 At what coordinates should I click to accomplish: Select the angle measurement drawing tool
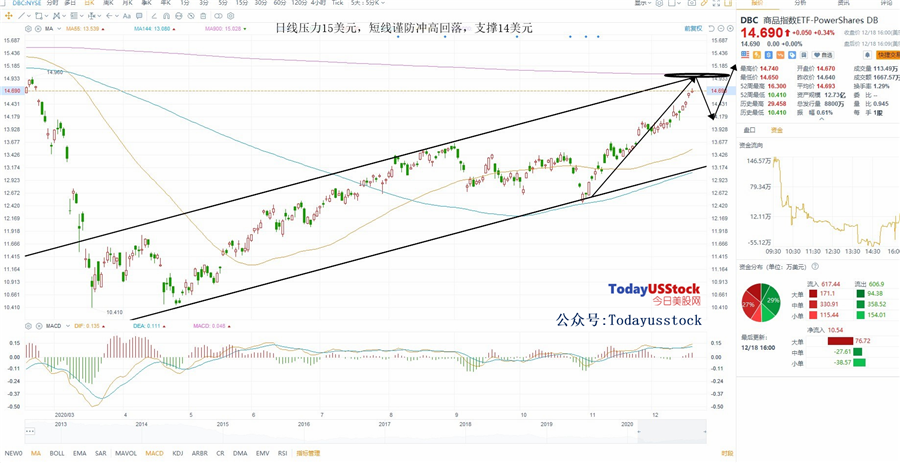(154, 16)
